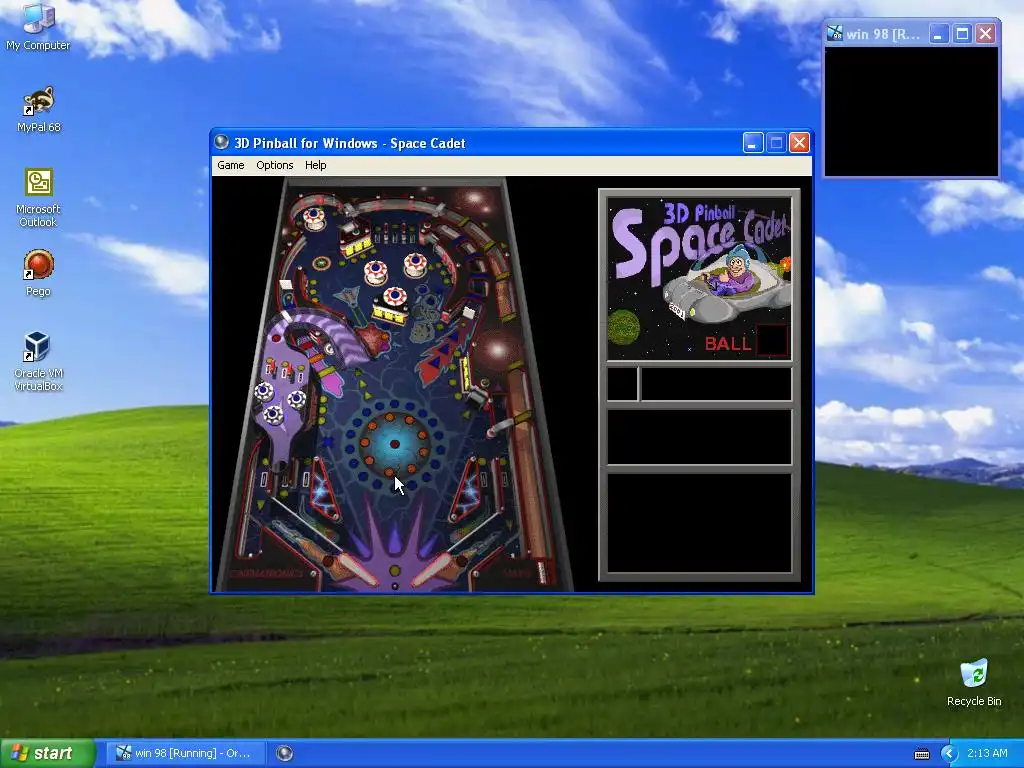
Task: Maximize the win 98 window
Action: point(962,33)
